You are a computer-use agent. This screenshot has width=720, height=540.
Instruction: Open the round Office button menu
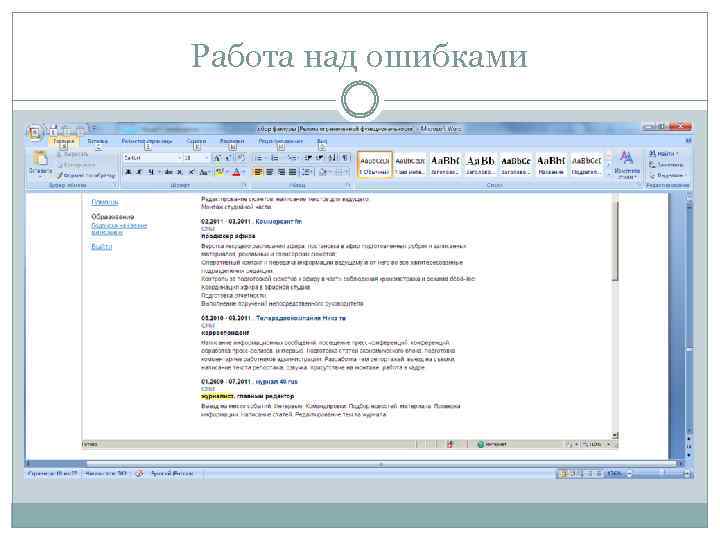34,133
